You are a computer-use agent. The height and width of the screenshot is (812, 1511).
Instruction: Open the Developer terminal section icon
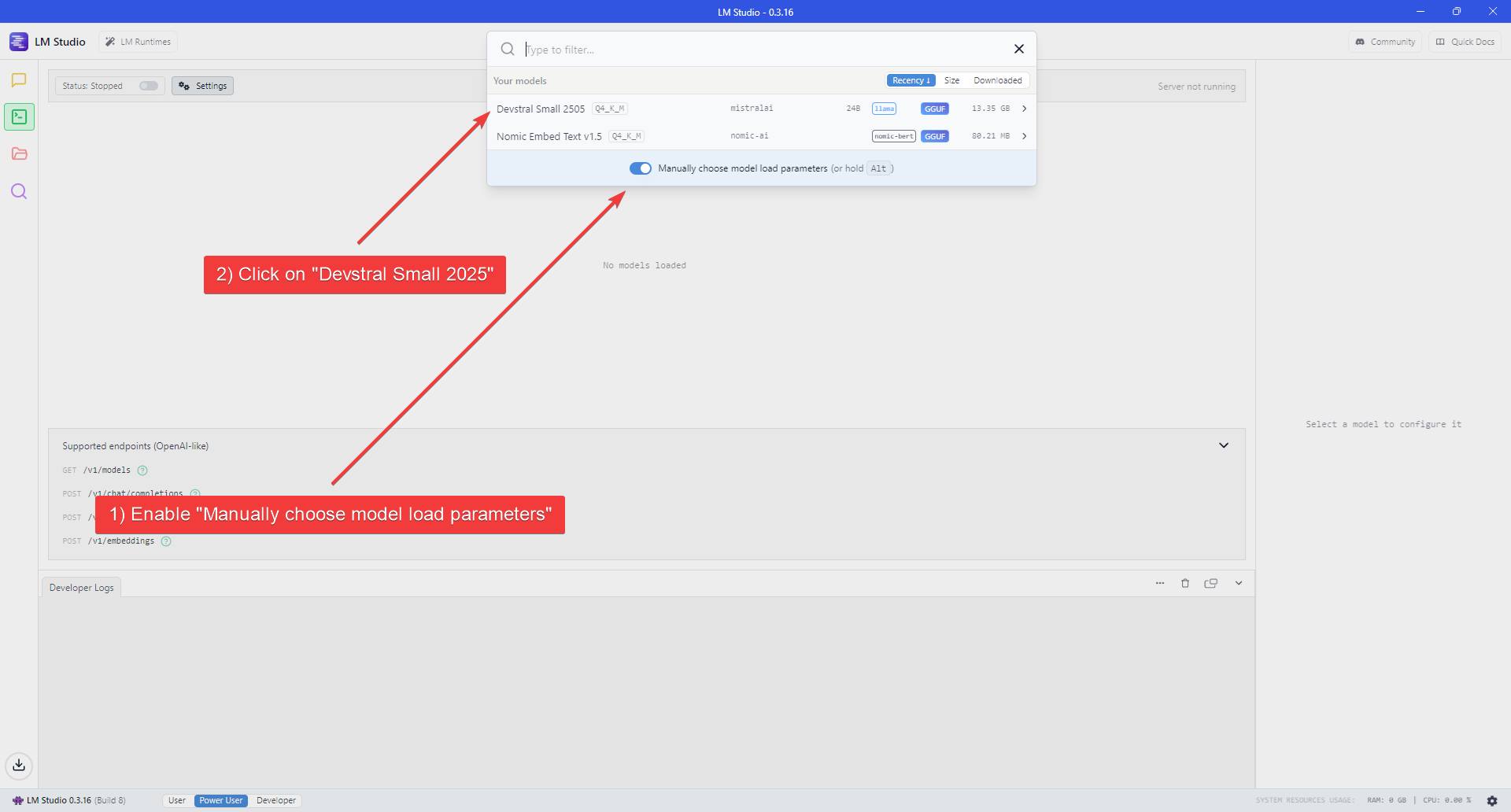pyautogui.click(x=19, y=117)
